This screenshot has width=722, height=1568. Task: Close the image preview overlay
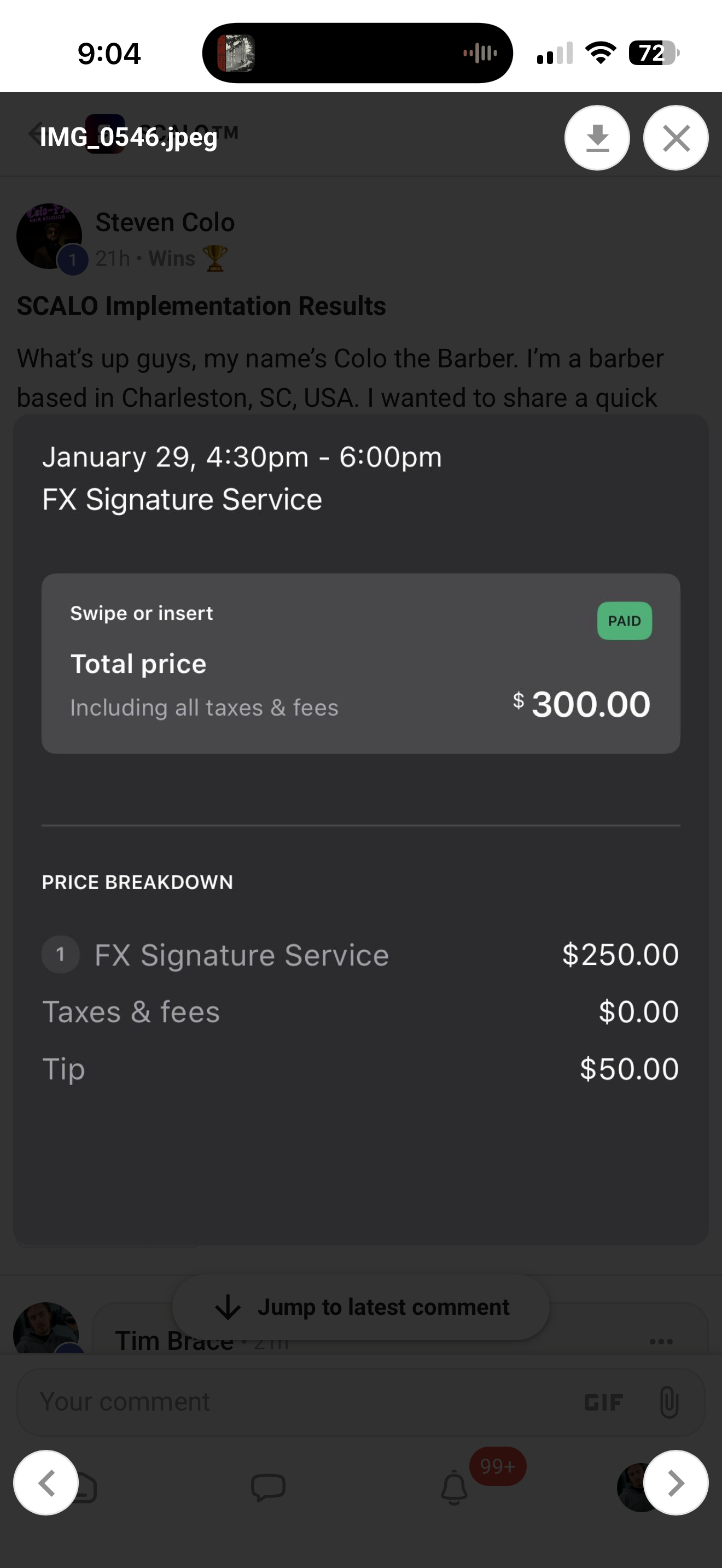(676, 138)
